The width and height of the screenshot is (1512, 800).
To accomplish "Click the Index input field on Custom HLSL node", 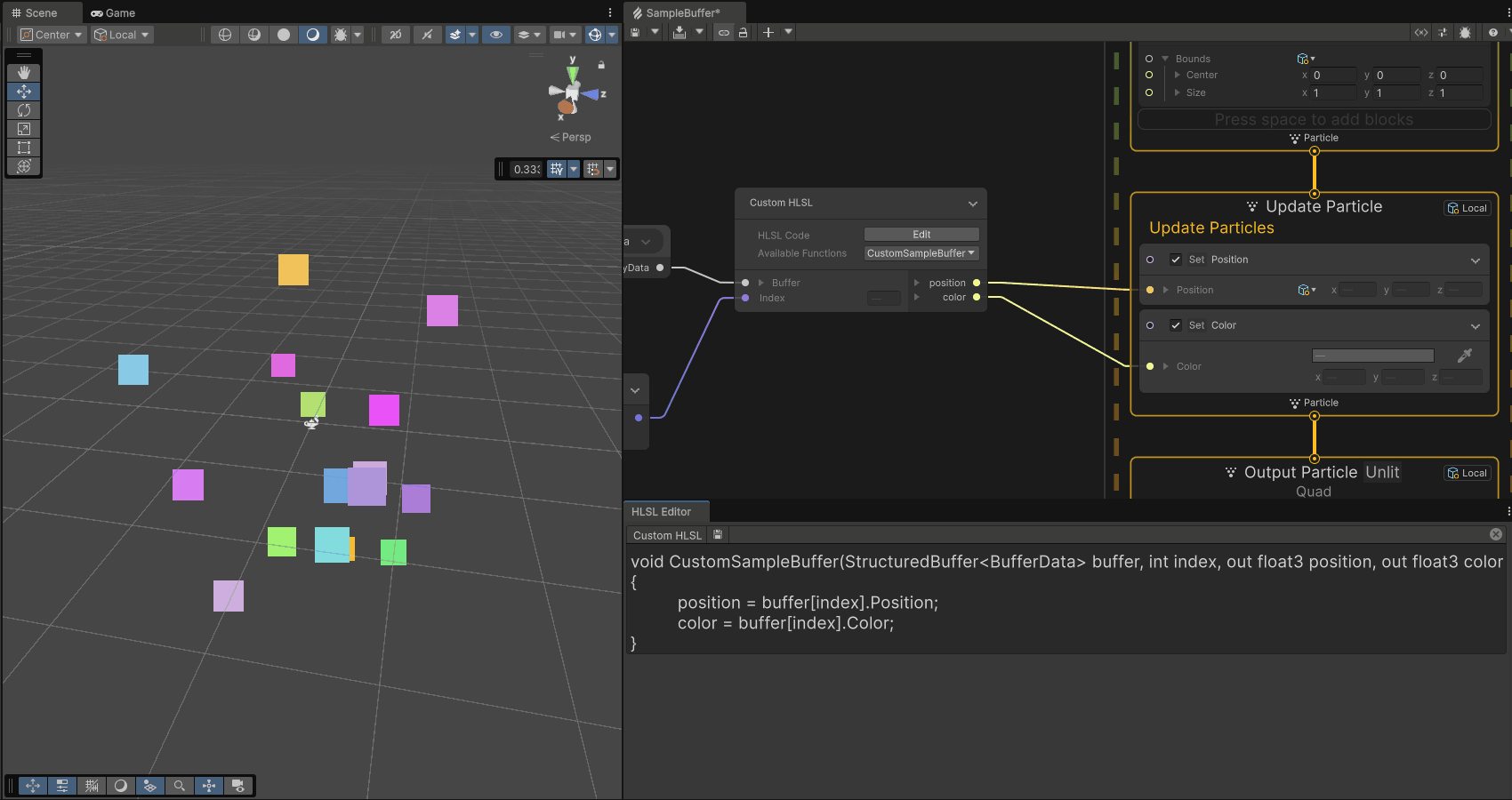I will pyautogui.click(x=883, y=299).
